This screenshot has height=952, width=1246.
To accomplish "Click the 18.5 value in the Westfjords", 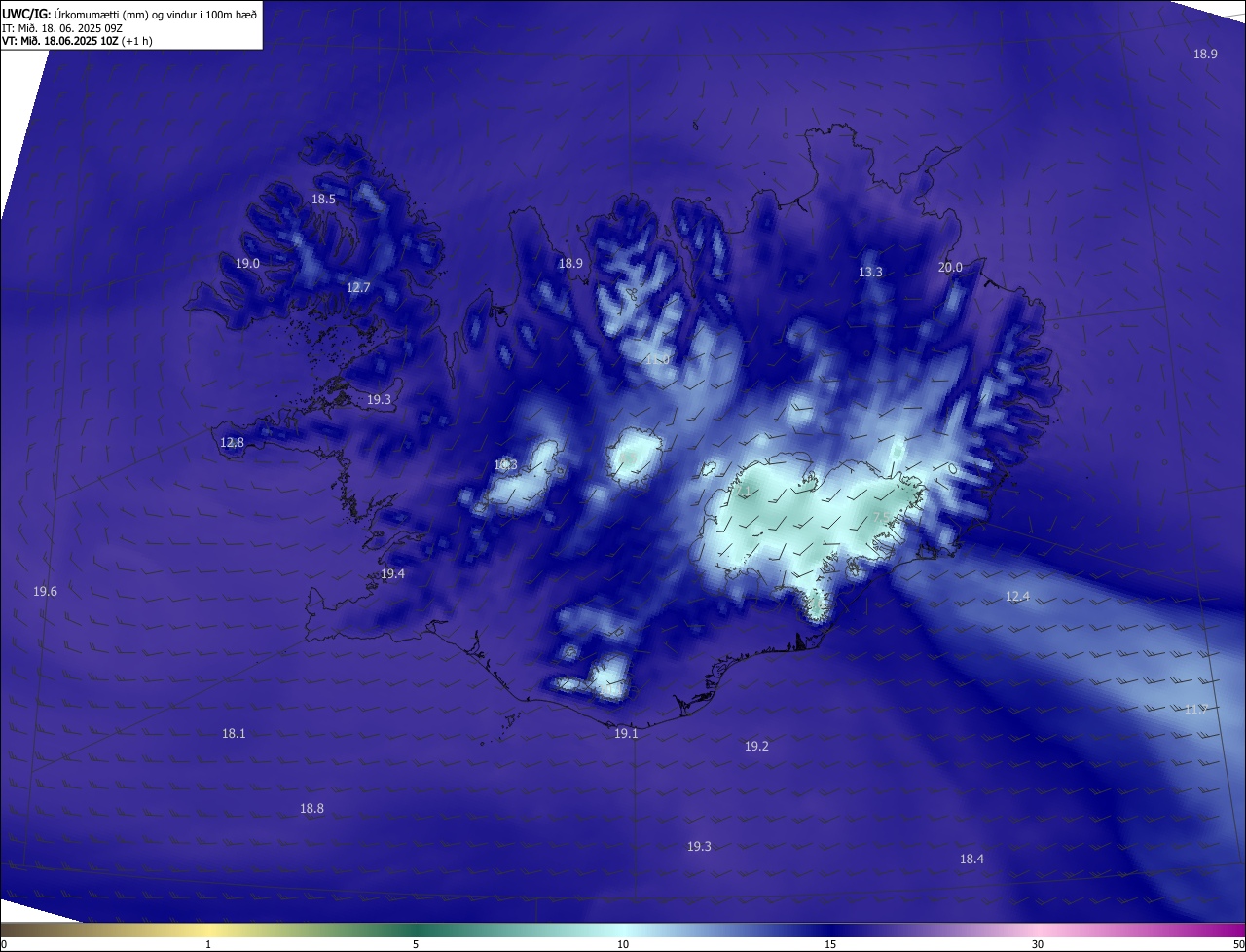I will [323, 199].
